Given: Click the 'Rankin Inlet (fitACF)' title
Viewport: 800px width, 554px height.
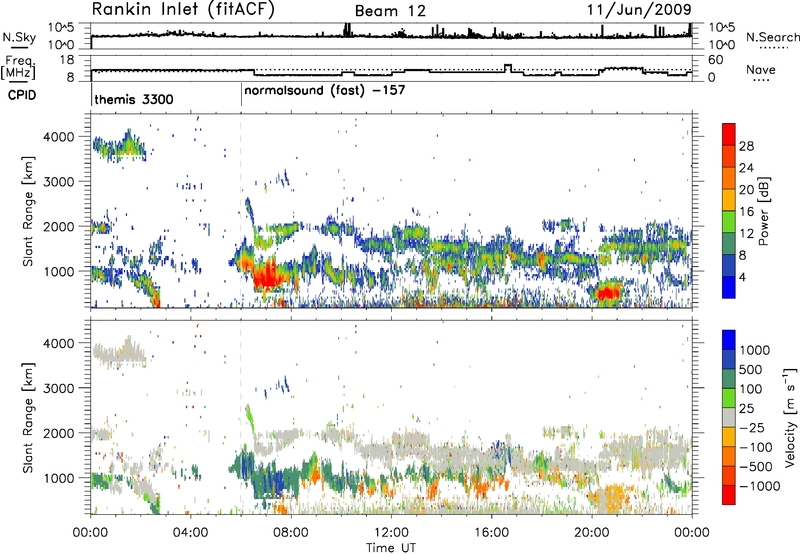Looking at the screenshot, I should point(183,10).
